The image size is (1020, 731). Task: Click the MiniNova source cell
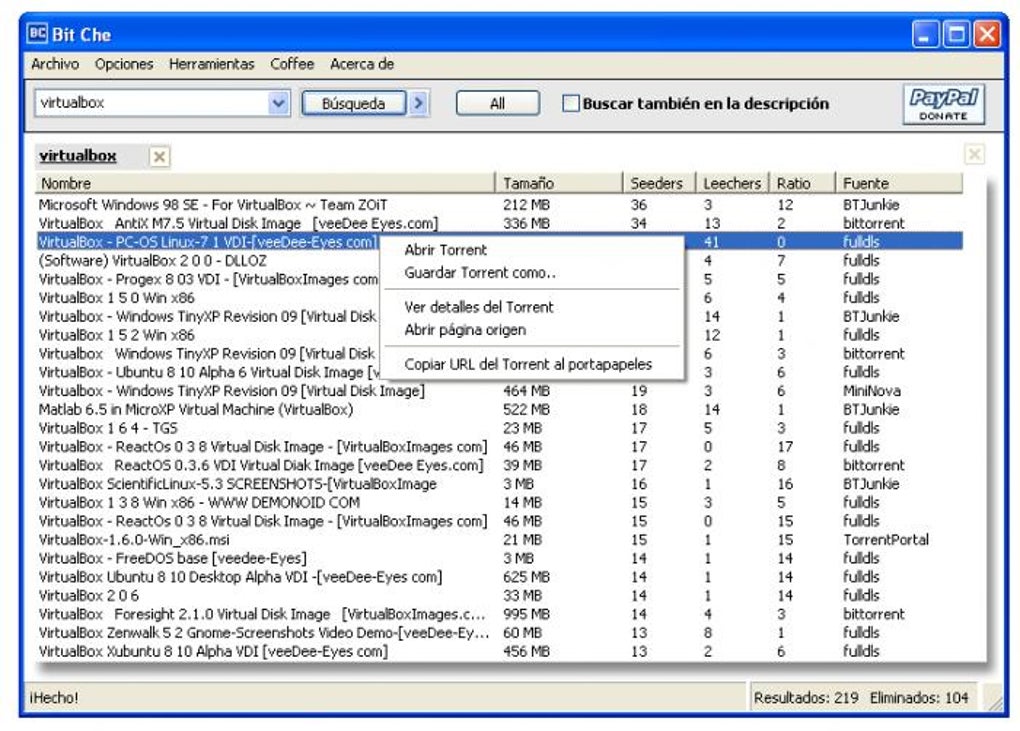[872, 391]
